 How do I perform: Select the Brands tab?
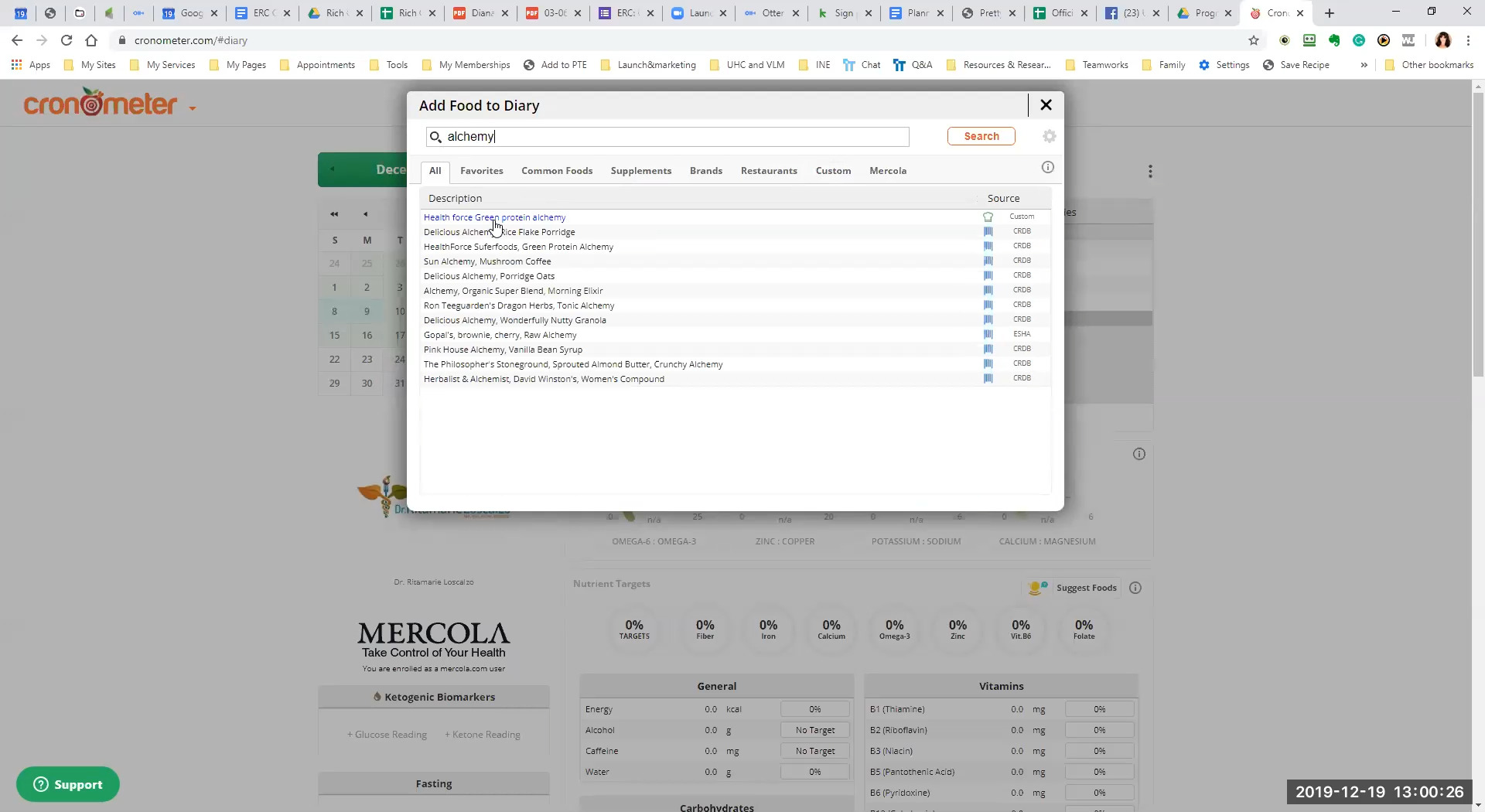[x=706, y=171]
